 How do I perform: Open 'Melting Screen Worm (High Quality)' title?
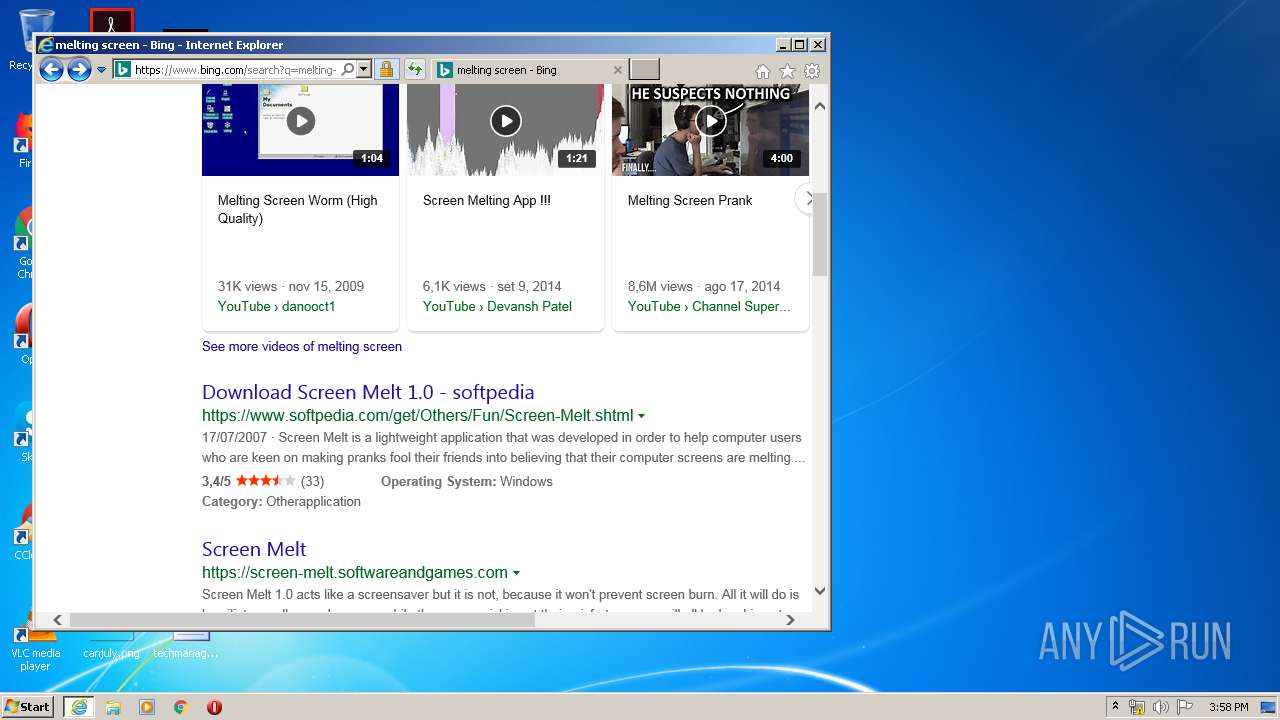click(298, 209)
